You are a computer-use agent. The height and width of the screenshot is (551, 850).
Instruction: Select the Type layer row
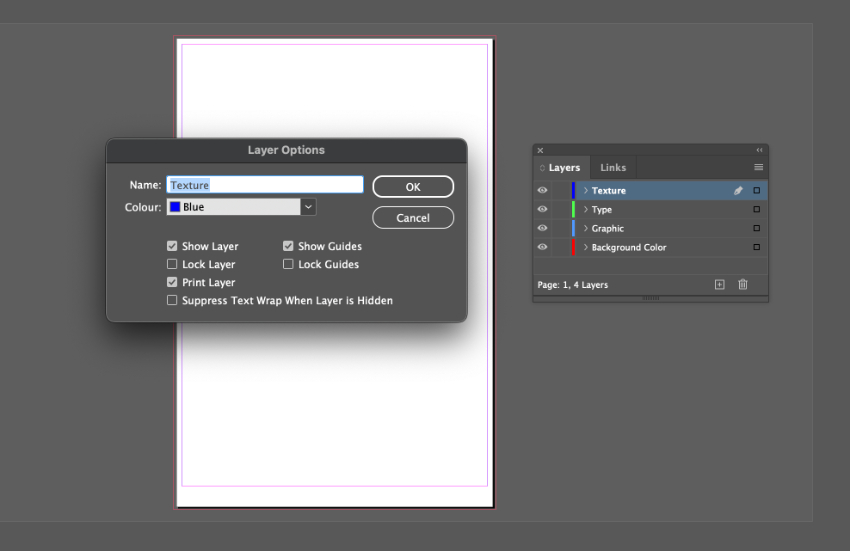tap(651, 209)
